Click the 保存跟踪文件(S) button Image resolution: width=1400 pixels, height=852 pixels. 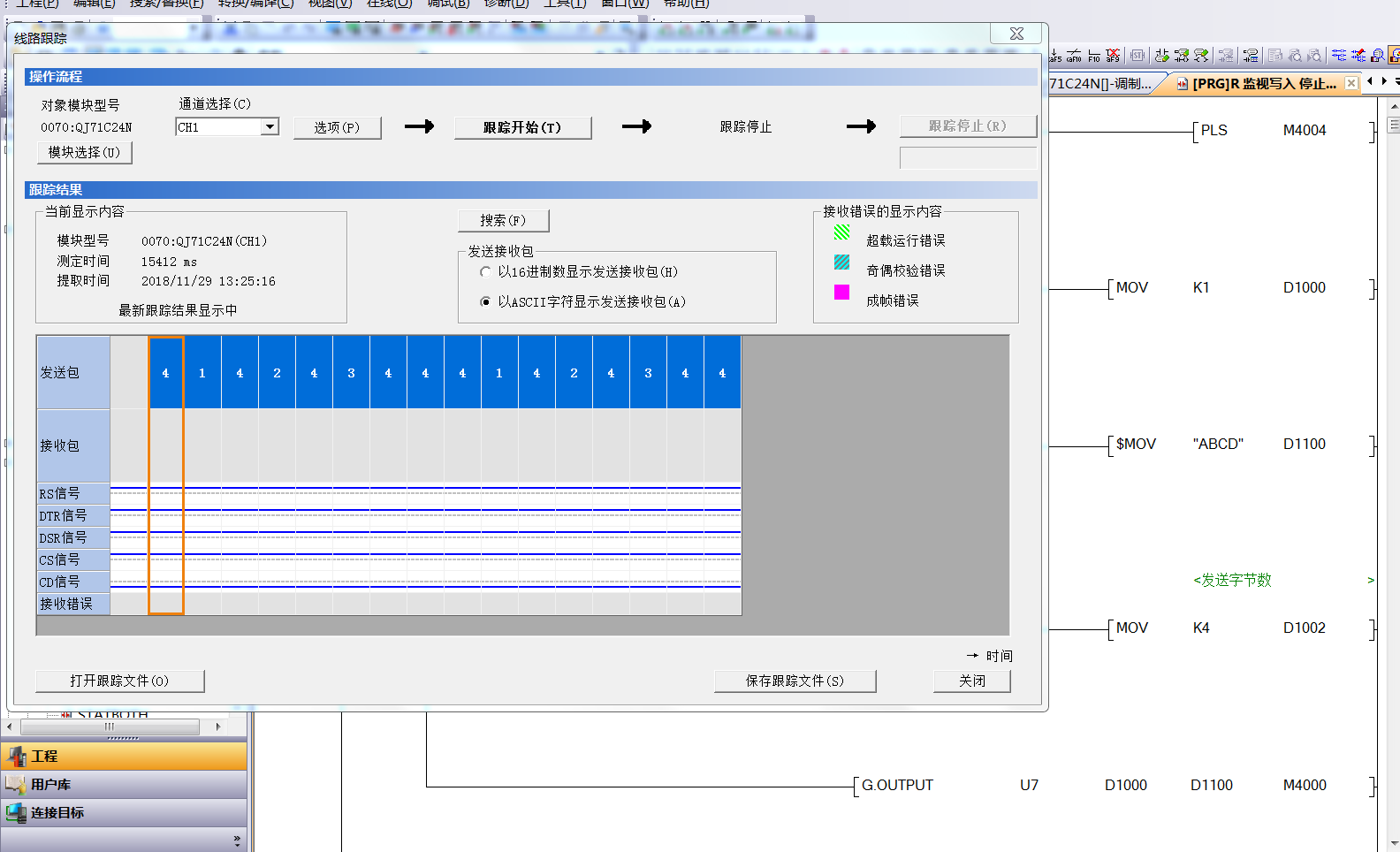[795, 681]
